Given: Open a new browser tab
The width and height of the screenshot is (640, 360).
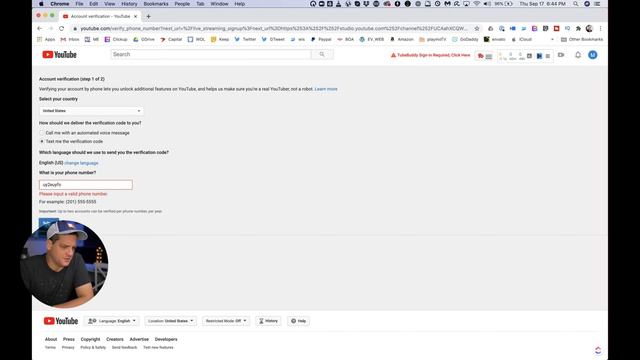Looking at the screenshot, I should click(x=149, y=16).
